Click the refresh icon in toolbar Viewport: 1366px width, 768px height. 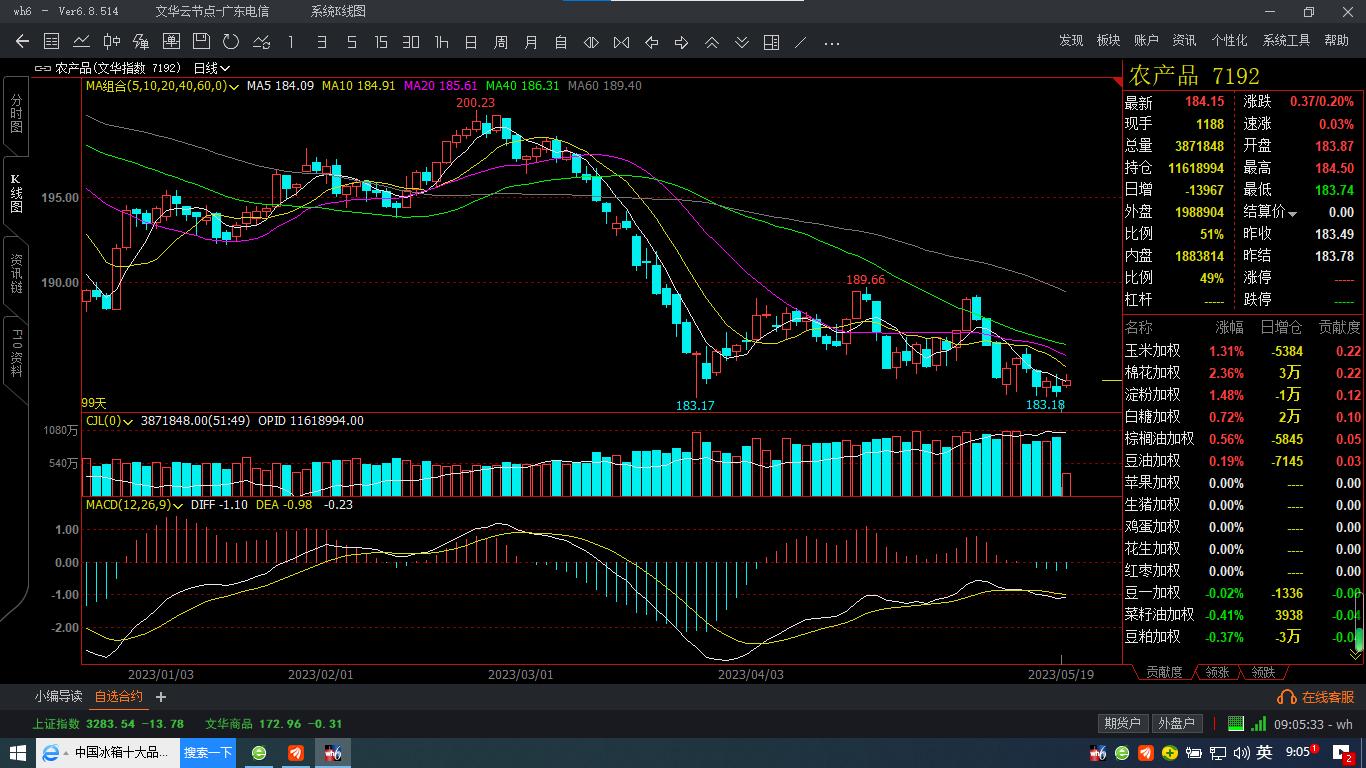click(x=231, y=42)
